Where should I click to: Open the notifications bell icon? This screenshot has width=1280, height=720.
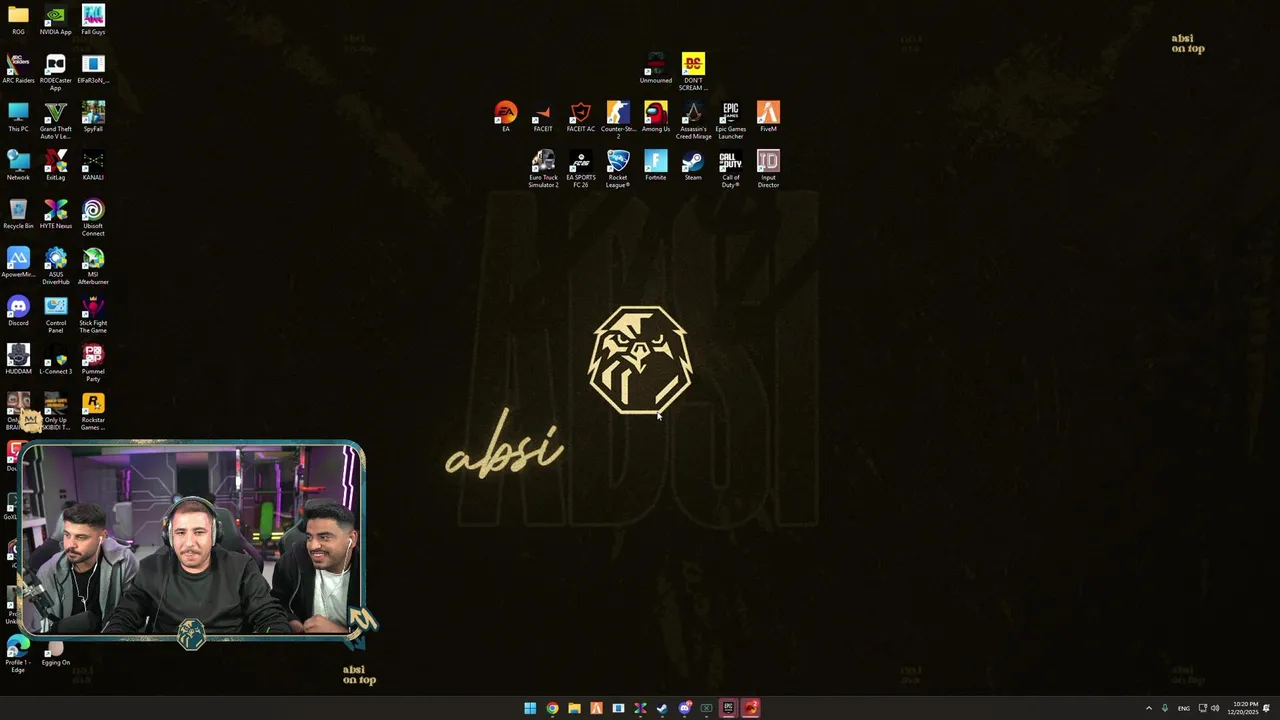point(1267,708)
